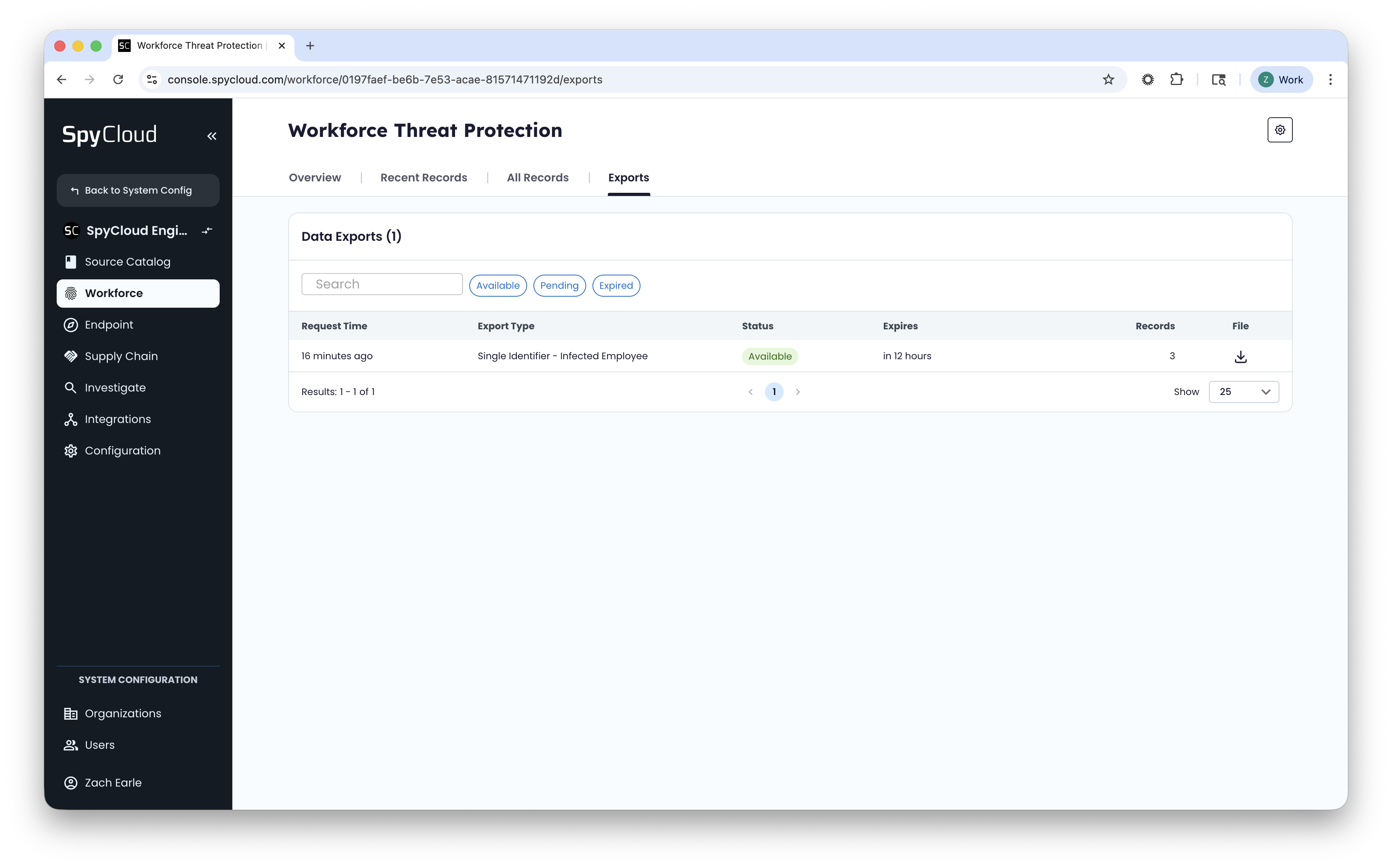This screenshot has width=1392, height=868.
Task: Open Investigate search page
Action: tap(115, 388)
